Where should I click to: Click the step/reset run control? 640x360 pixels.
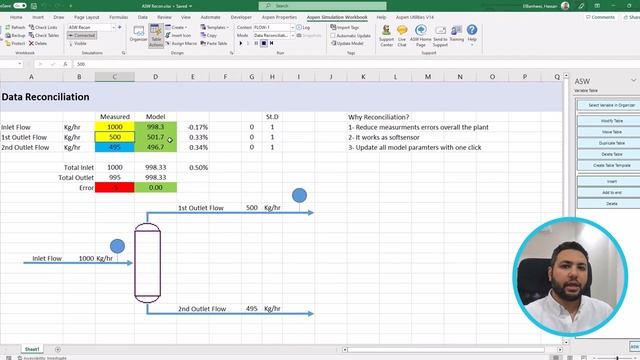271,43
